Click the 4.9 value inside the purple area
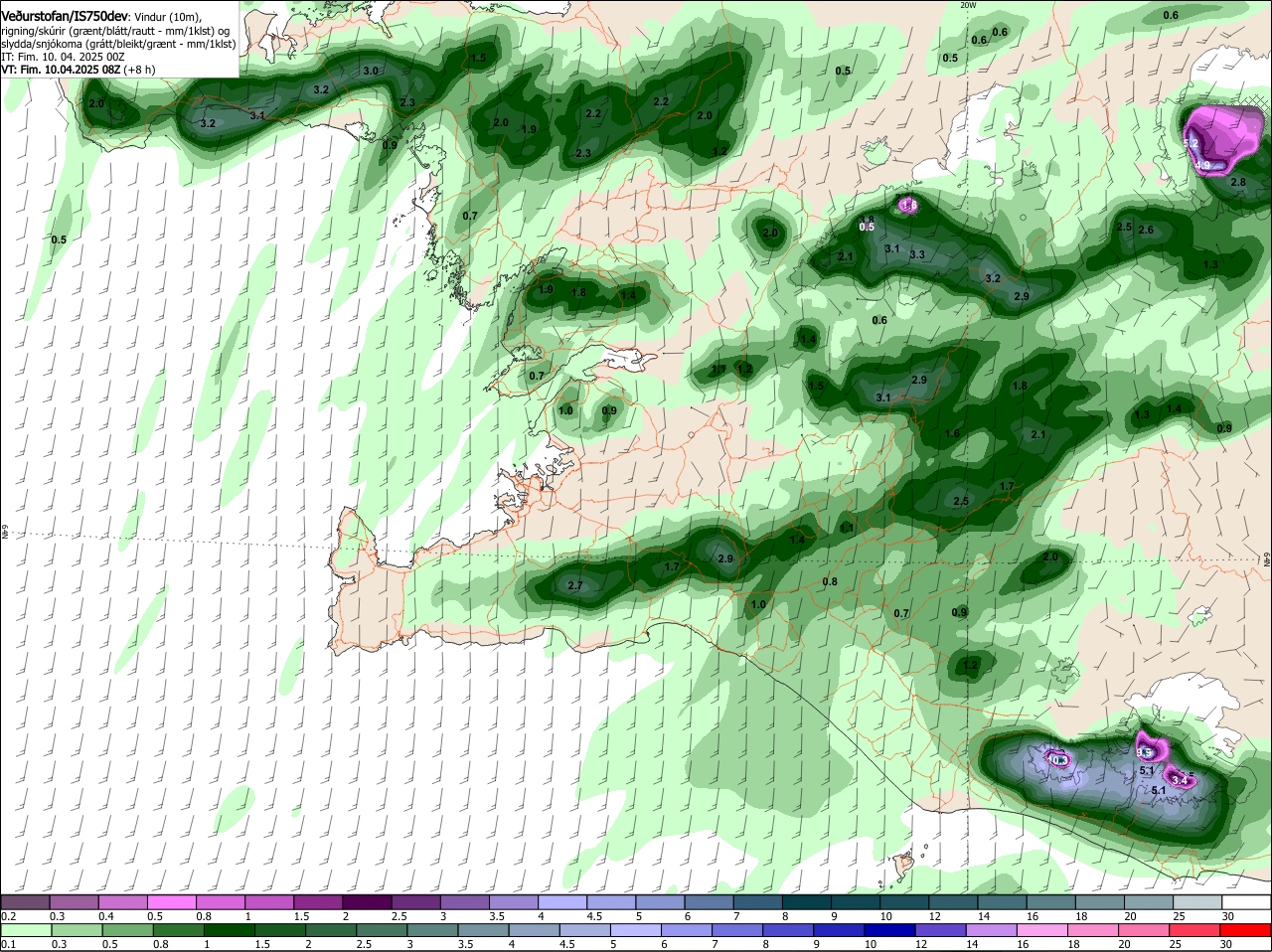Screen dimensions: 1272x952 (1202, 166)
